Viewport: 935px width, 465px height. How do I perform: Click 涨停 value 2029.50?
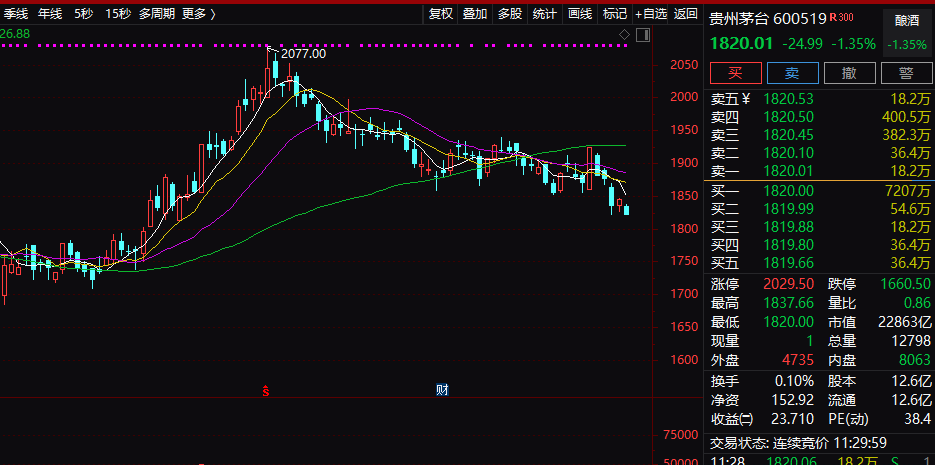pyautogui.click(x=788, y=284)
